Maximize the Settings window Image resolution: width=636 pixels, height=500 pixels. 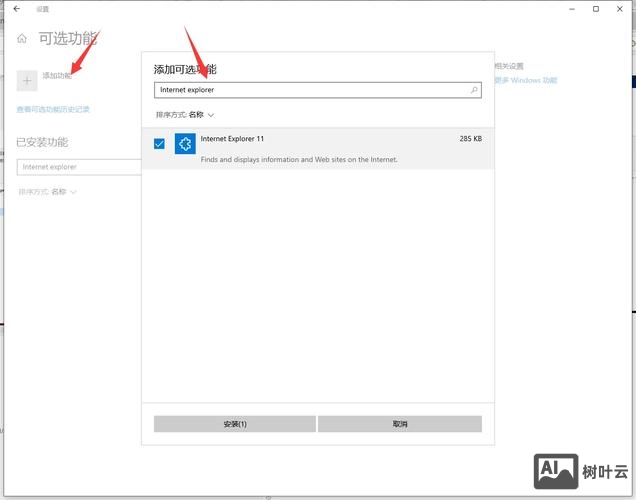[596, 9]
